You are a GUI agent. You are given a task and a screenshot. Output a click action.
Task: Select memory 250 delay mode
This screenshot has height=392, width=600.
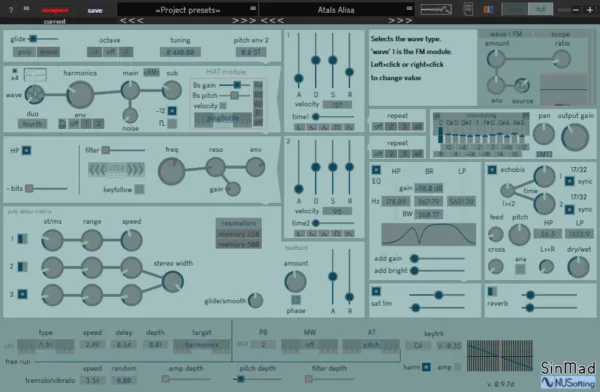(x=239, y=234)
